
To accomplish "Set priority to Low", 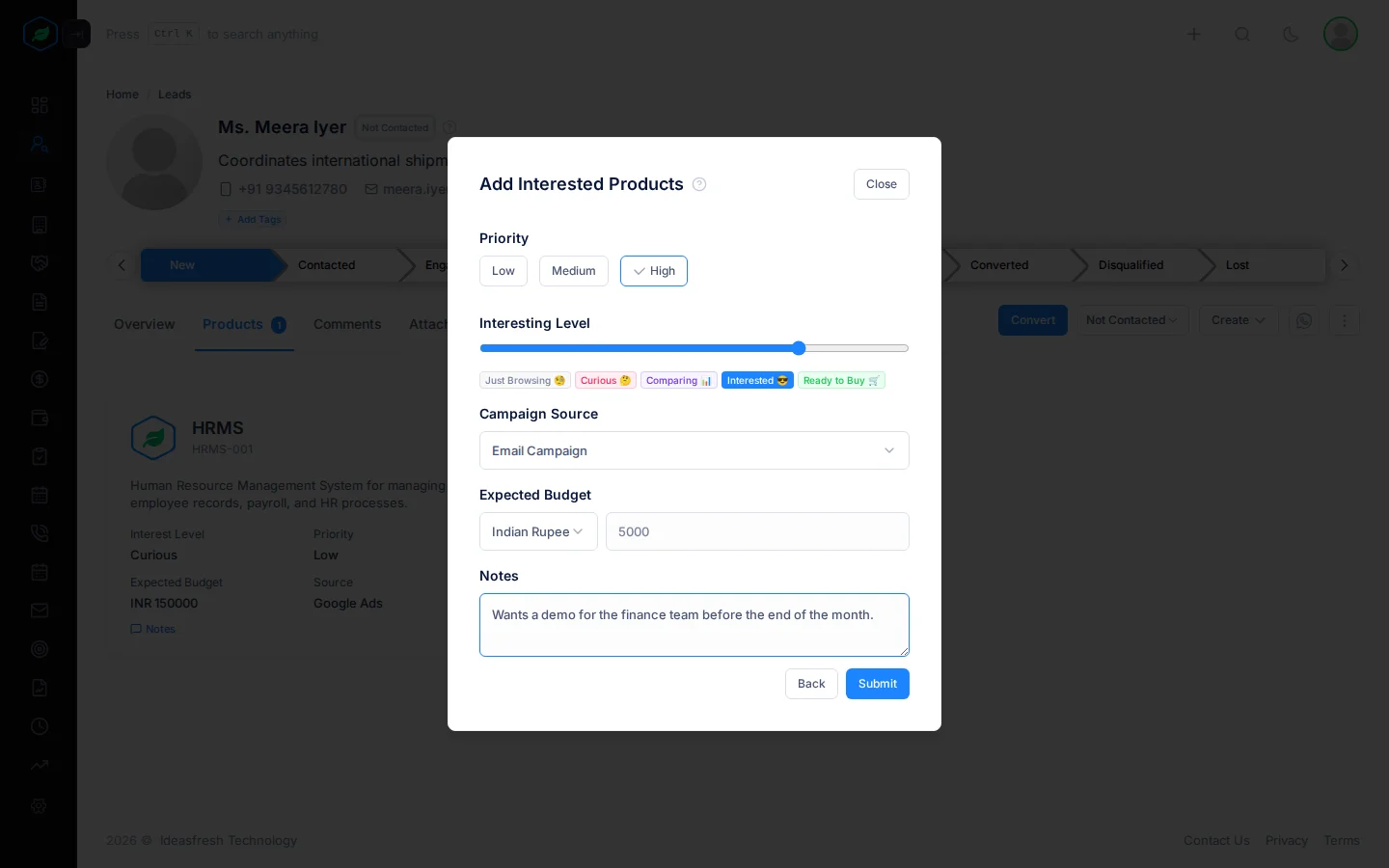I will pyautogui.click(x=504, y=271).
